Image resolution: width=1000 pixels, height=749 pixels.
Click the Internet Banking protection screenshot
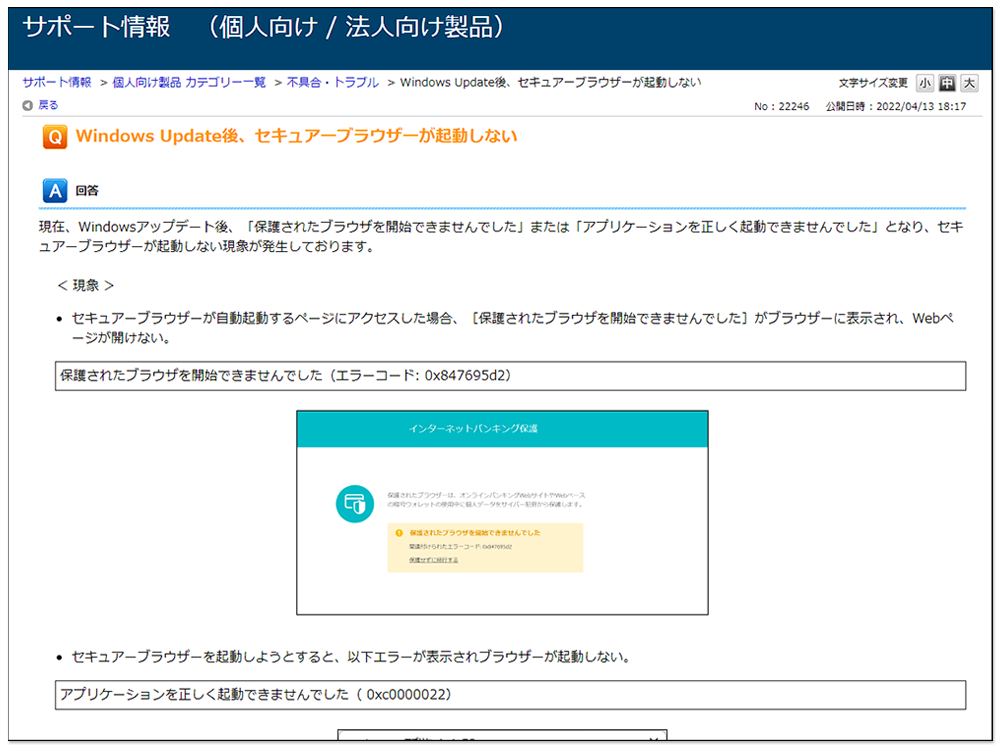pyautogui.click(x=503, y=513)
